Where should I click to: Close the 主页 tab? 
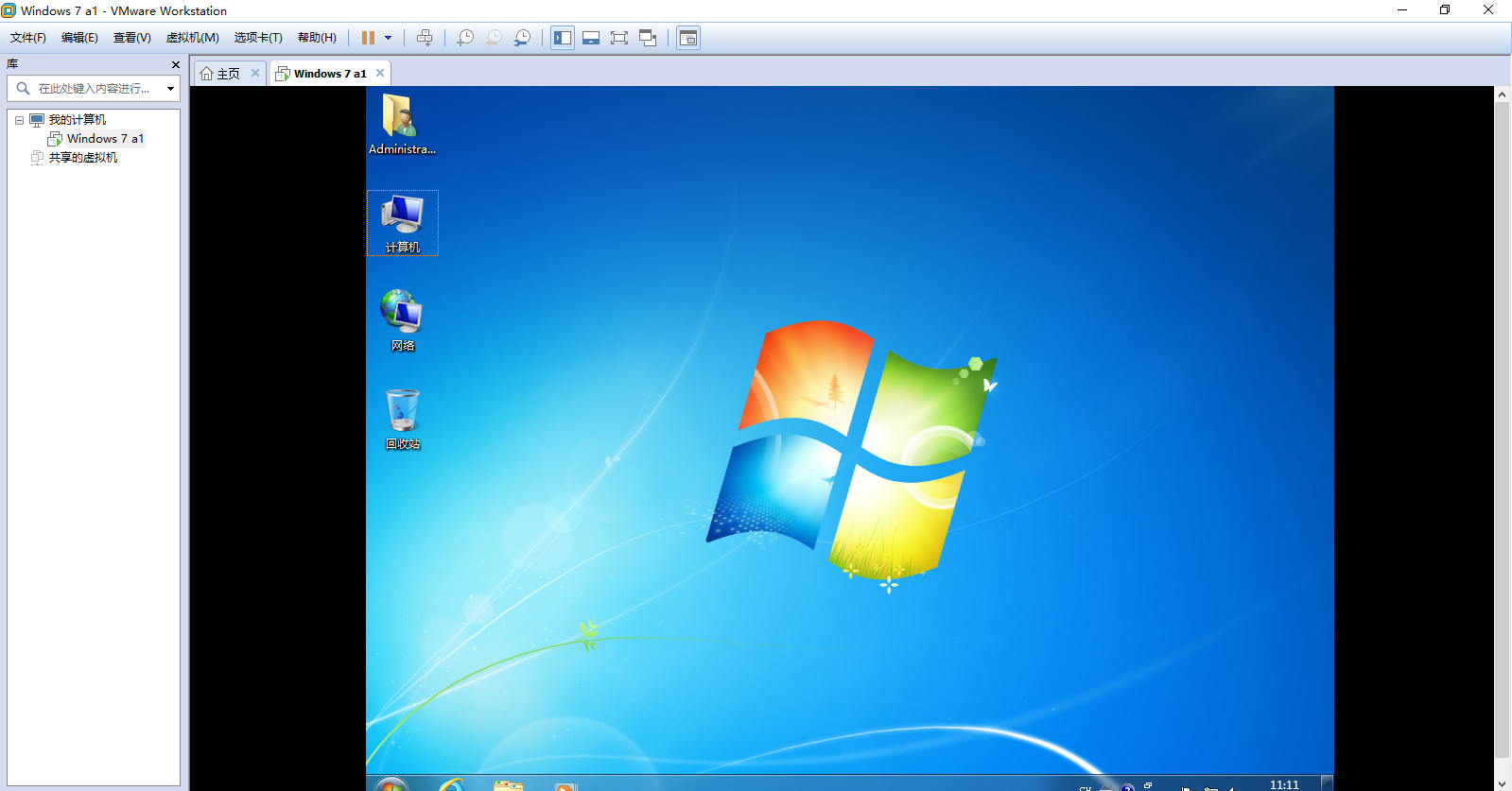[255, 73]
